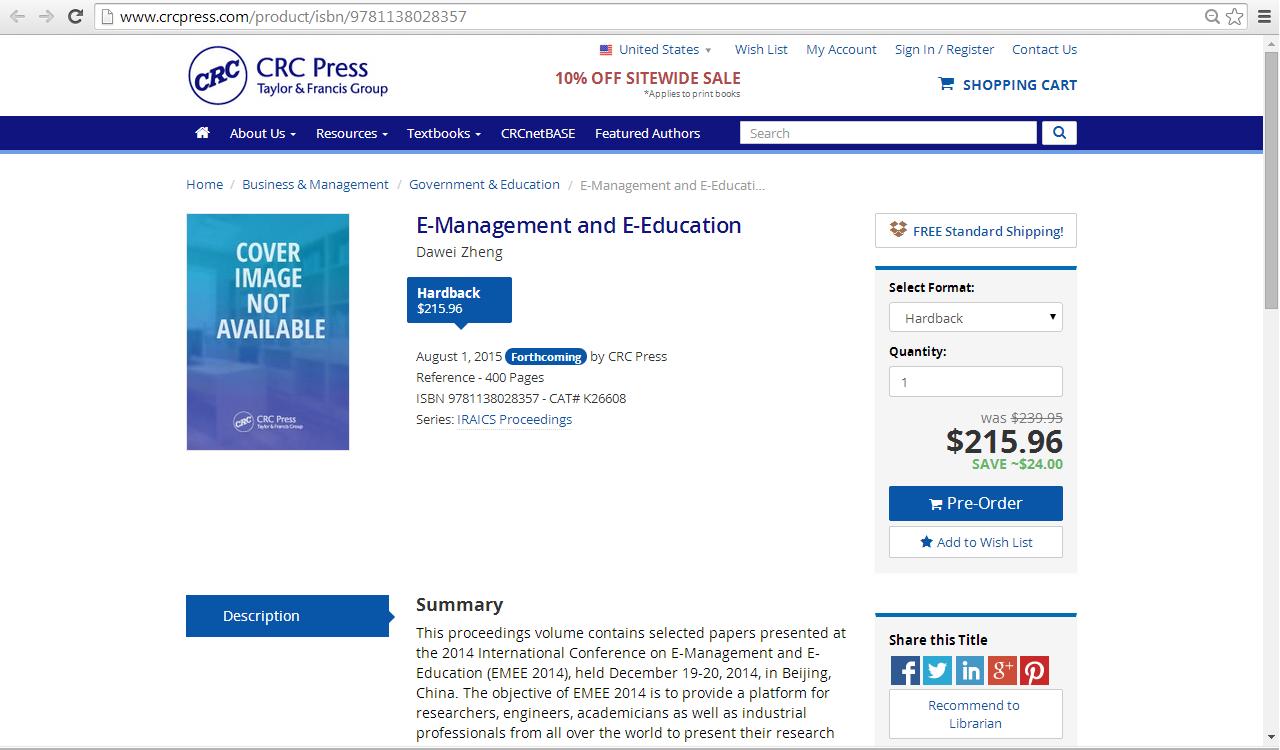Viewport: 1280px width, 750px height.
Task: Expand the About Us menu
Action: point(262,133)
